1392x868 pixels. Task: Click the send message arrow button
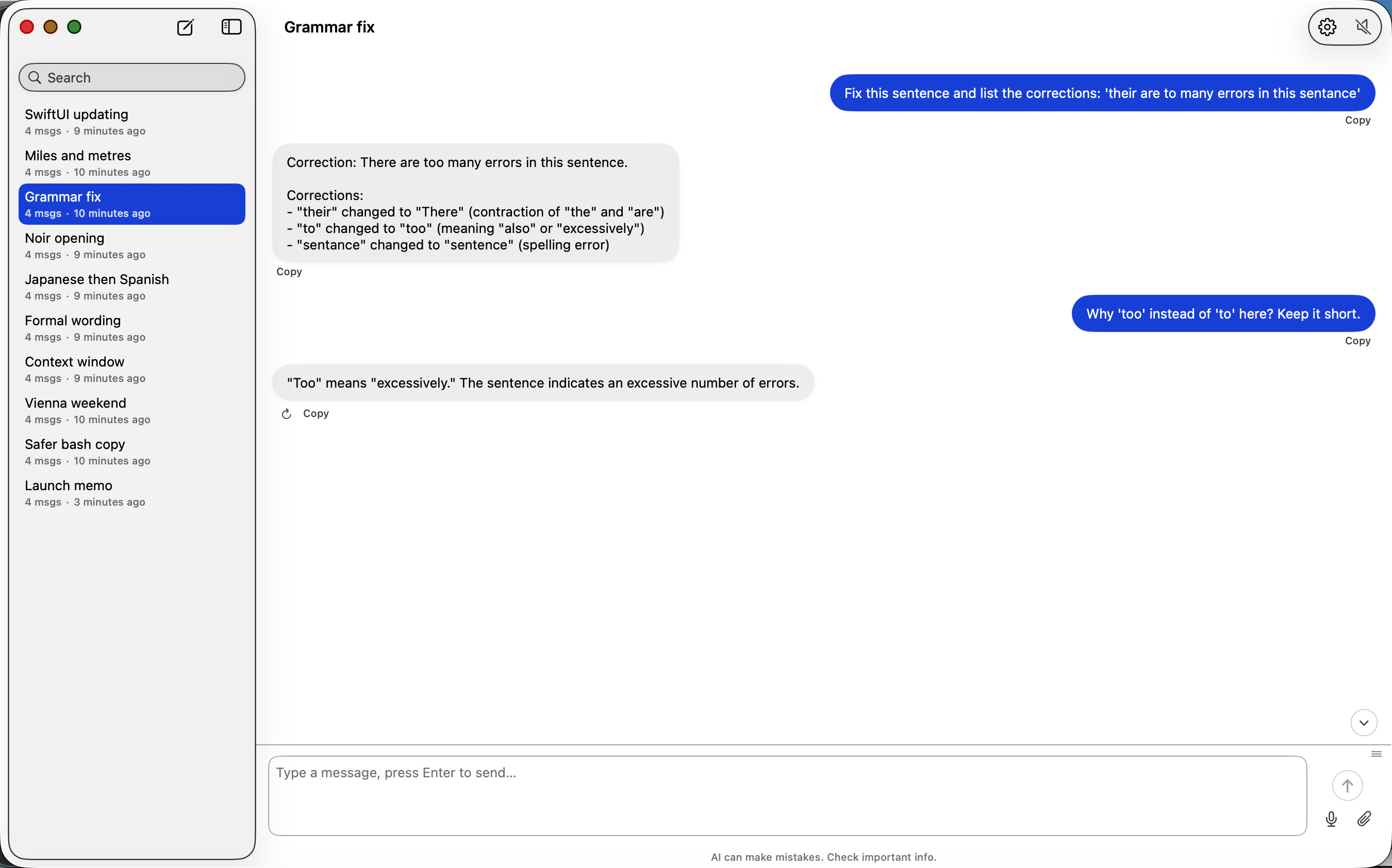pos(1347,786)
